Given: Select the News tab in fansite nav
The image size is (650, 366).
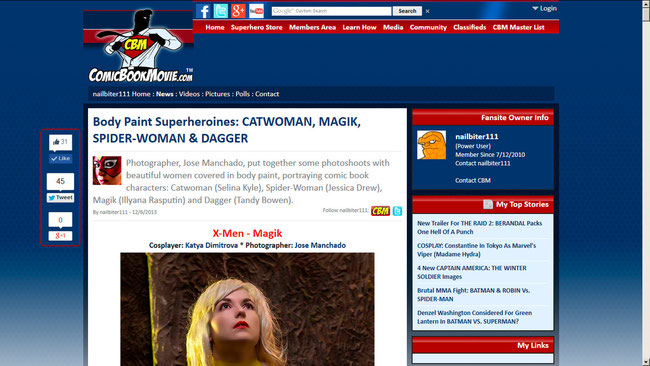Looking at the screenshot, I should (x=165, y=94).
